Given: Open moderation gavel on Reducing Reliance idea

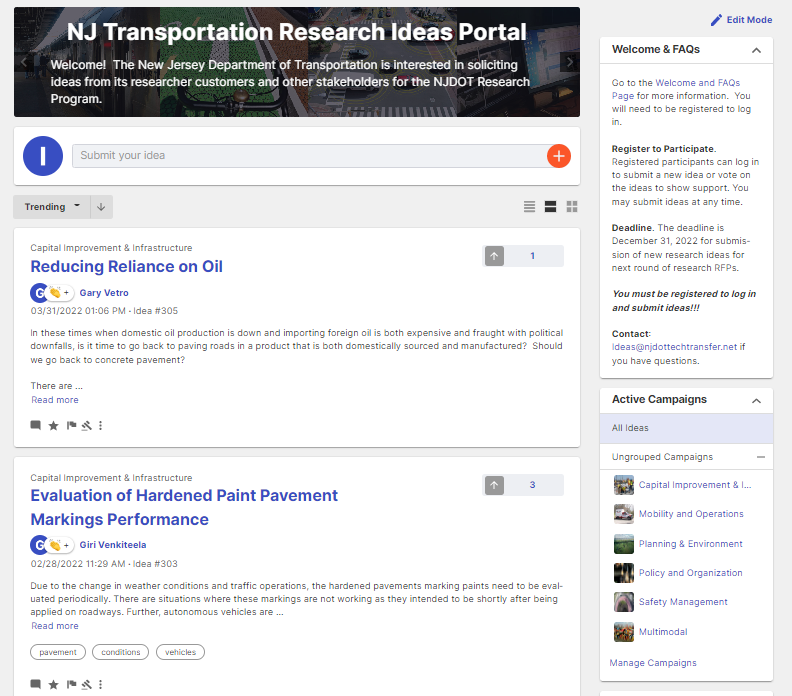Looking at the screenshot, I should pos(87,425).
